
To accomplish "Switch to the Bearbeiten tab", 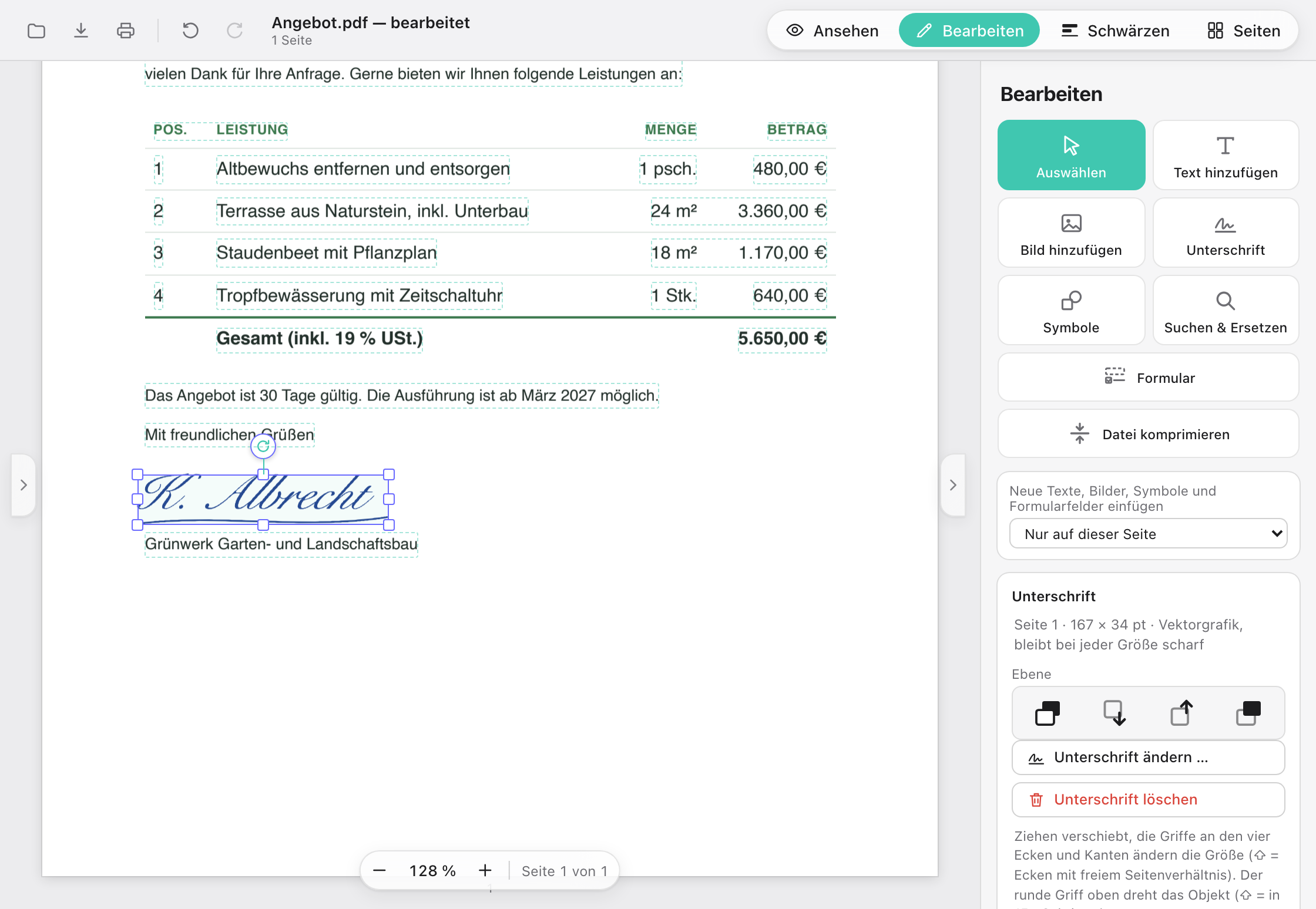I will (969, 31).
